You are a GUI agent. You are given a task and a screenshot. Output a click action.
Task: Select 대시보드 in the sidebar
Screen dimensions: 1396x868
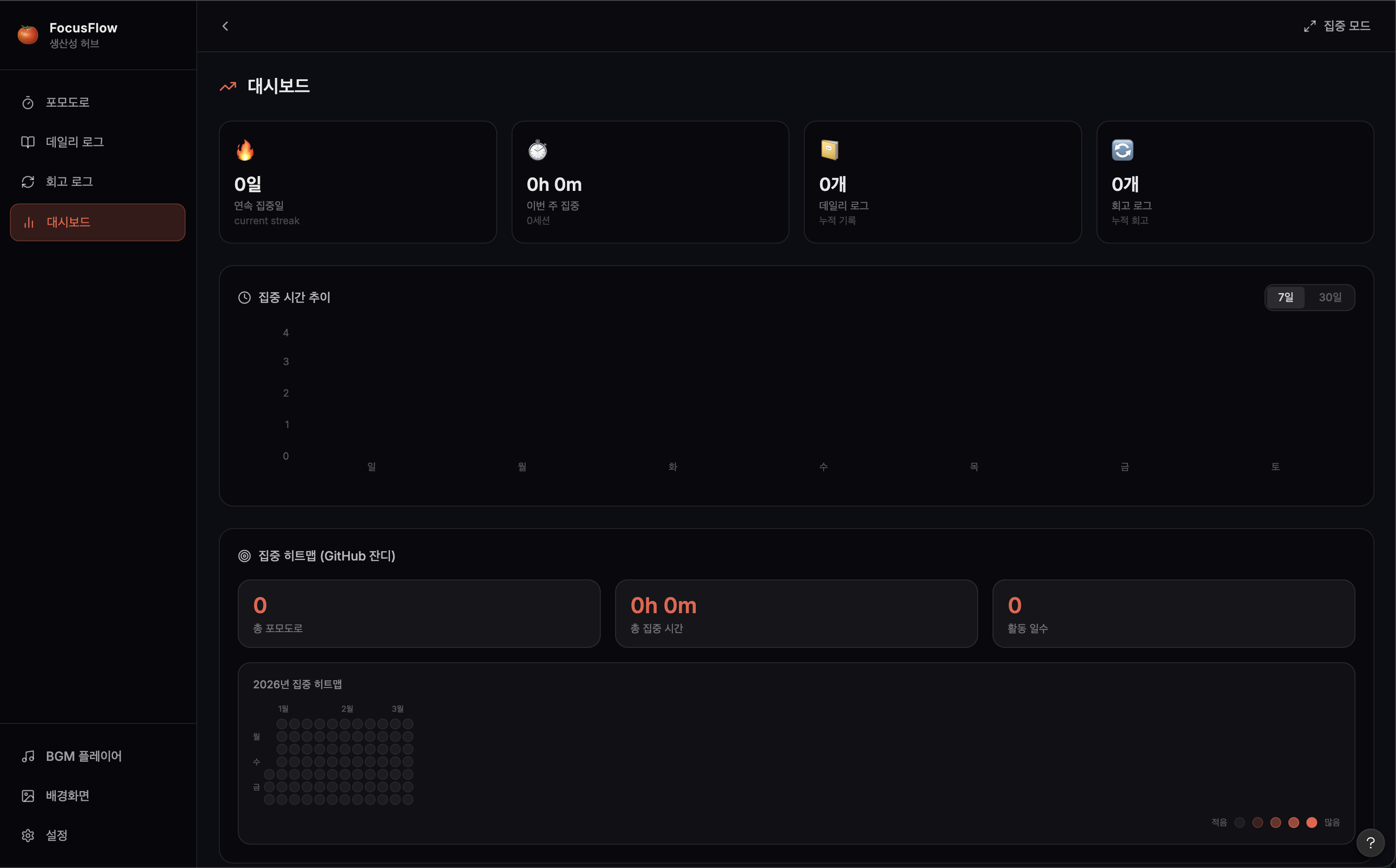click(98, 222)
